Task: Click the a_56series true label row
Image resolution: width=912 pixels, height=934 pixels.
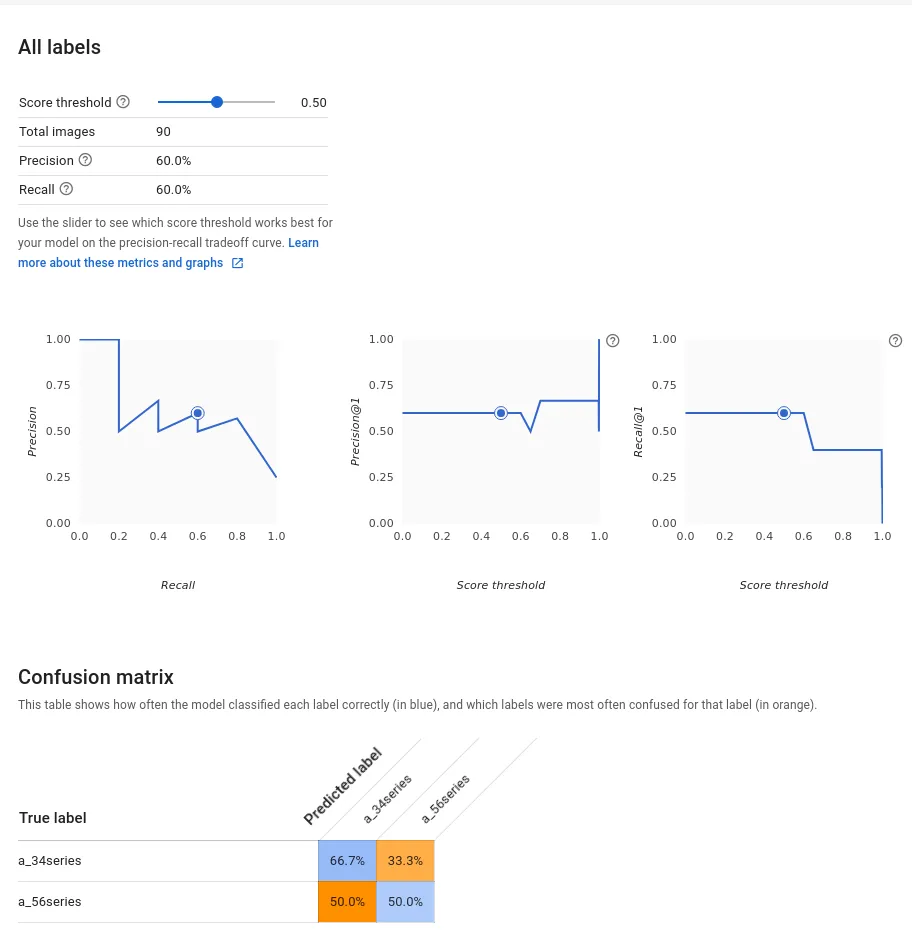Action: pos(50,902)
